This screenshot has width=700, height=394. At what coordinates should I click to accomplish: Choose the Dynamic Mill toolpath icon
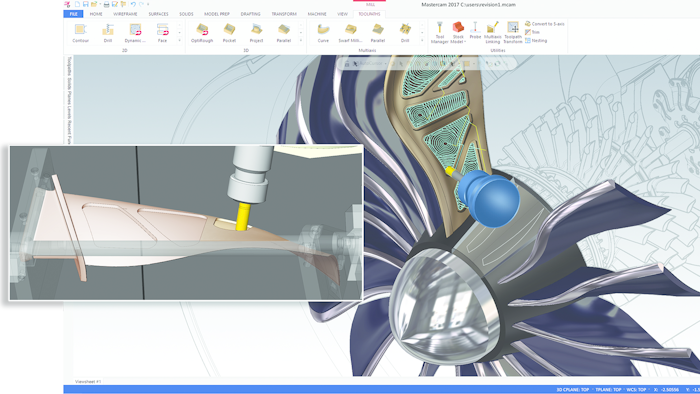[x=135, y=33]
